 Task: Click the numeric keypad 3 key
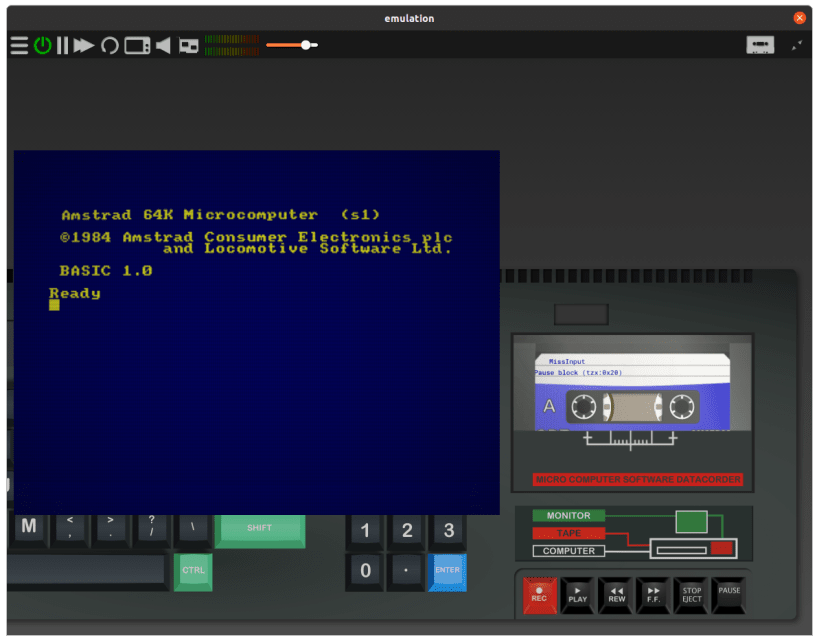(x=448, y=531)
